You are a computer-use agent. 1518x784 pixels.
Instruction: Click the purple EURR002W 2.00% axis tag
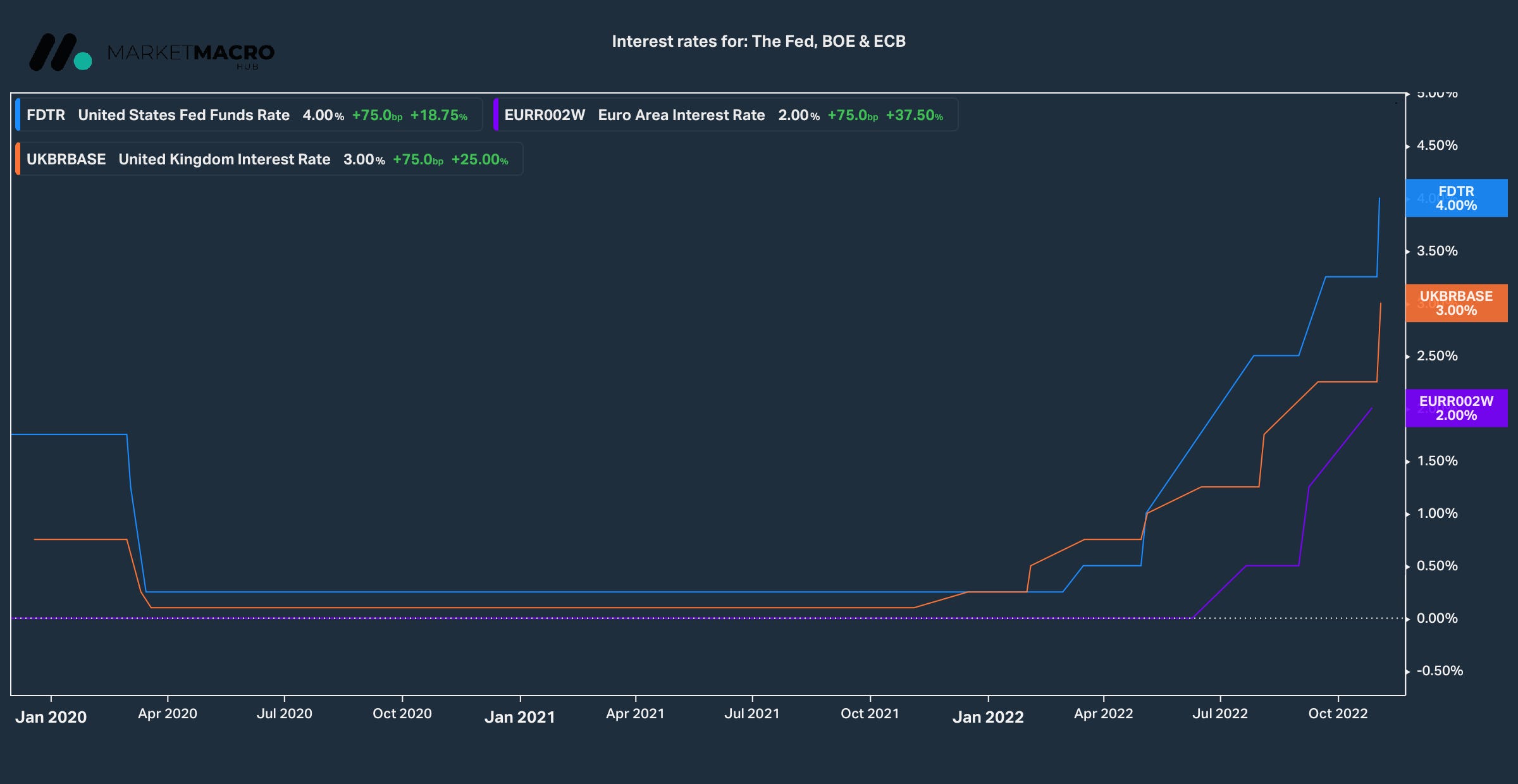click(1456, 408)
